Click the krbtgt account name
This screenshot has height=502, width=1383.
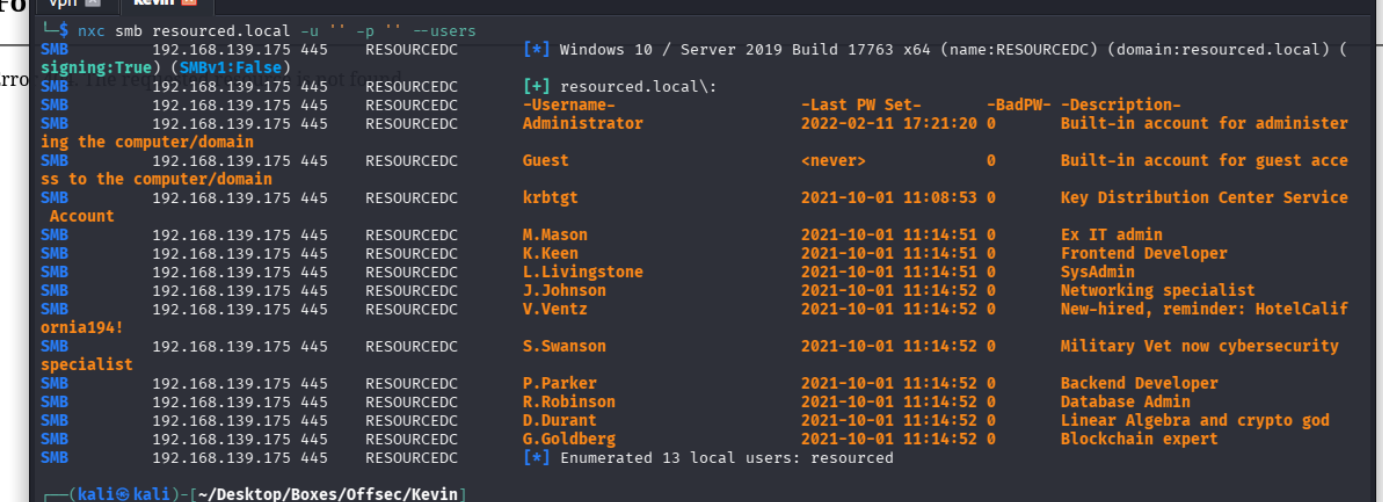(x=550, y=198)
